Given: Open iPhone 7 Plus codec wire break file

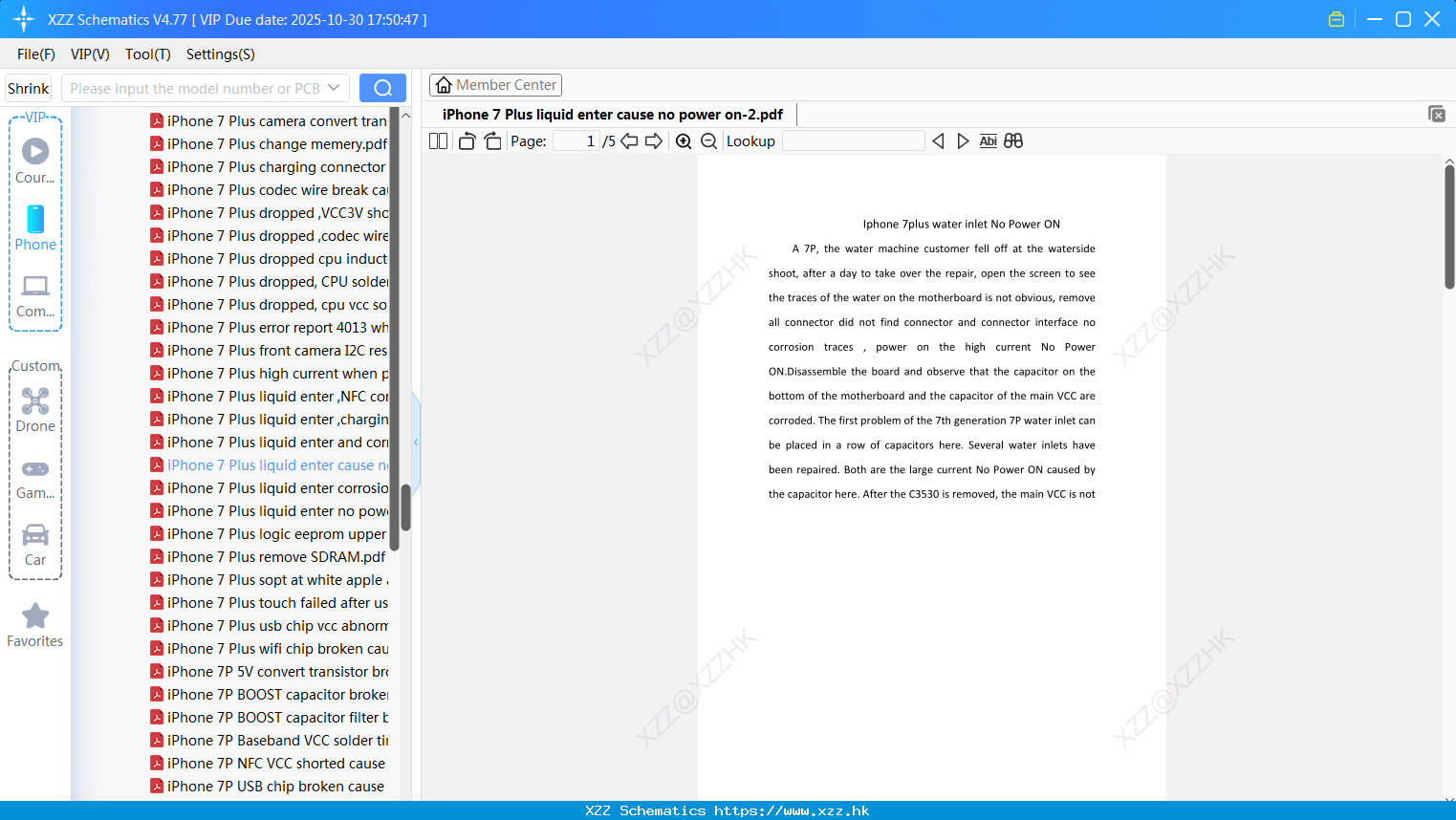Looking at the screenshot, I should point(269,190).
